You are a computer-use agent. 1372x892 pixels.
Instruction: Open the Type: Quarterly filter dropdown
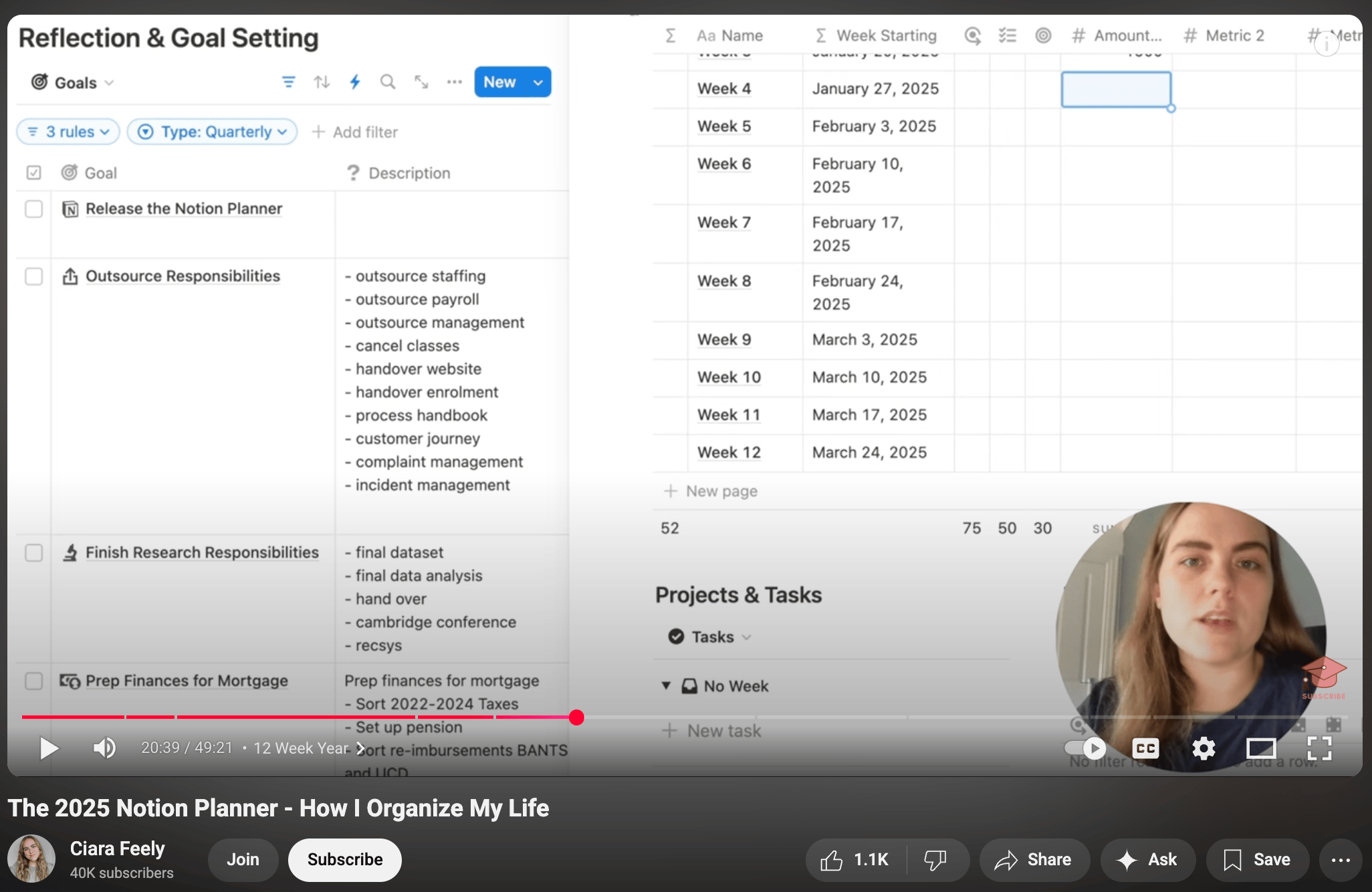tap(212, 132)
